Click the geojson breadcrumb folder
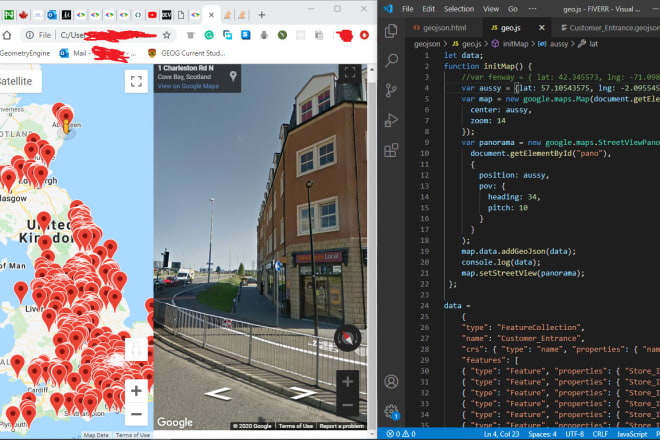 coord(427,44)
